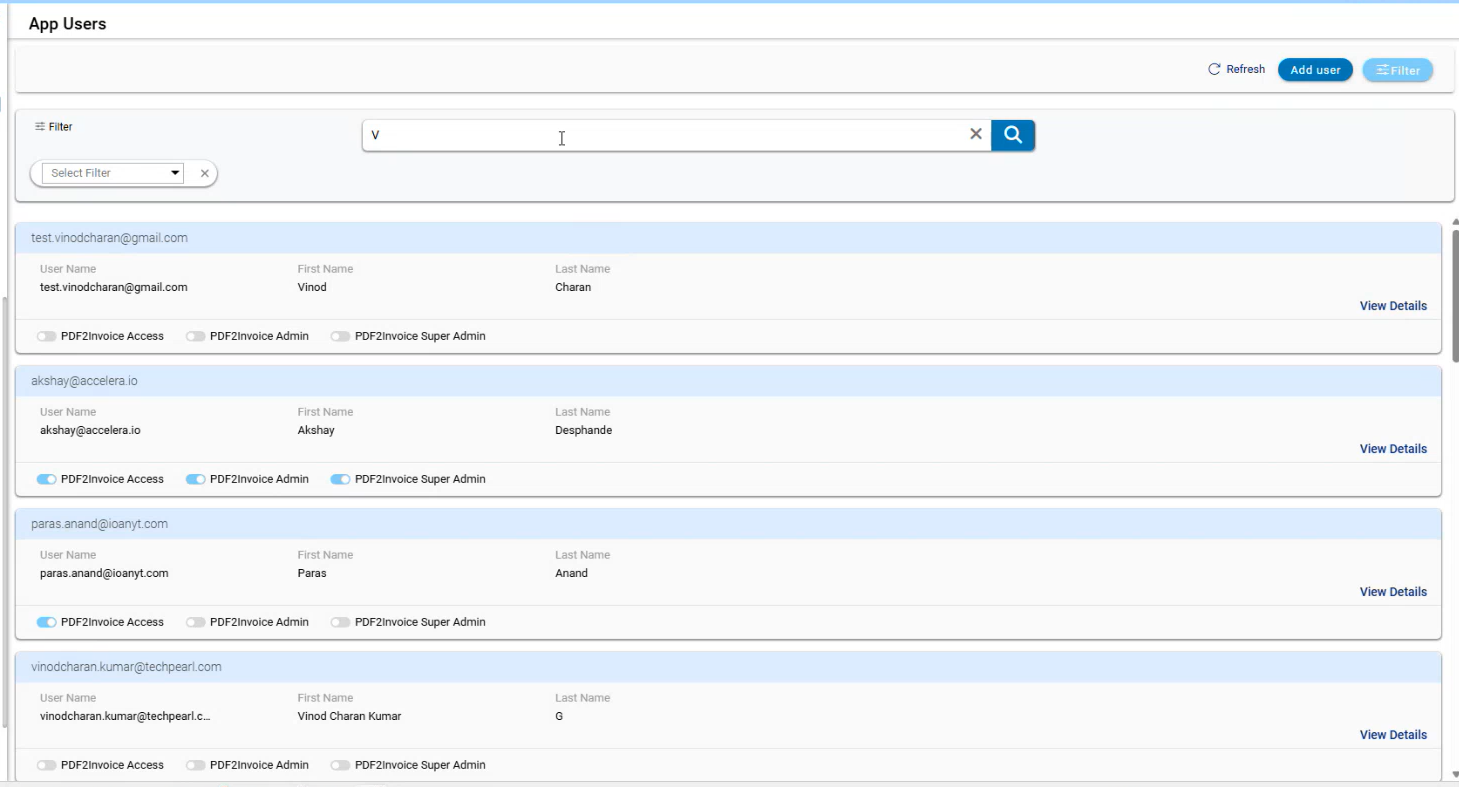This screenshot has height=787, width=1459.
Task: Enable PDF2Invoice Admin for paras.anand@ioanyt.com
Action: point(195,622)
